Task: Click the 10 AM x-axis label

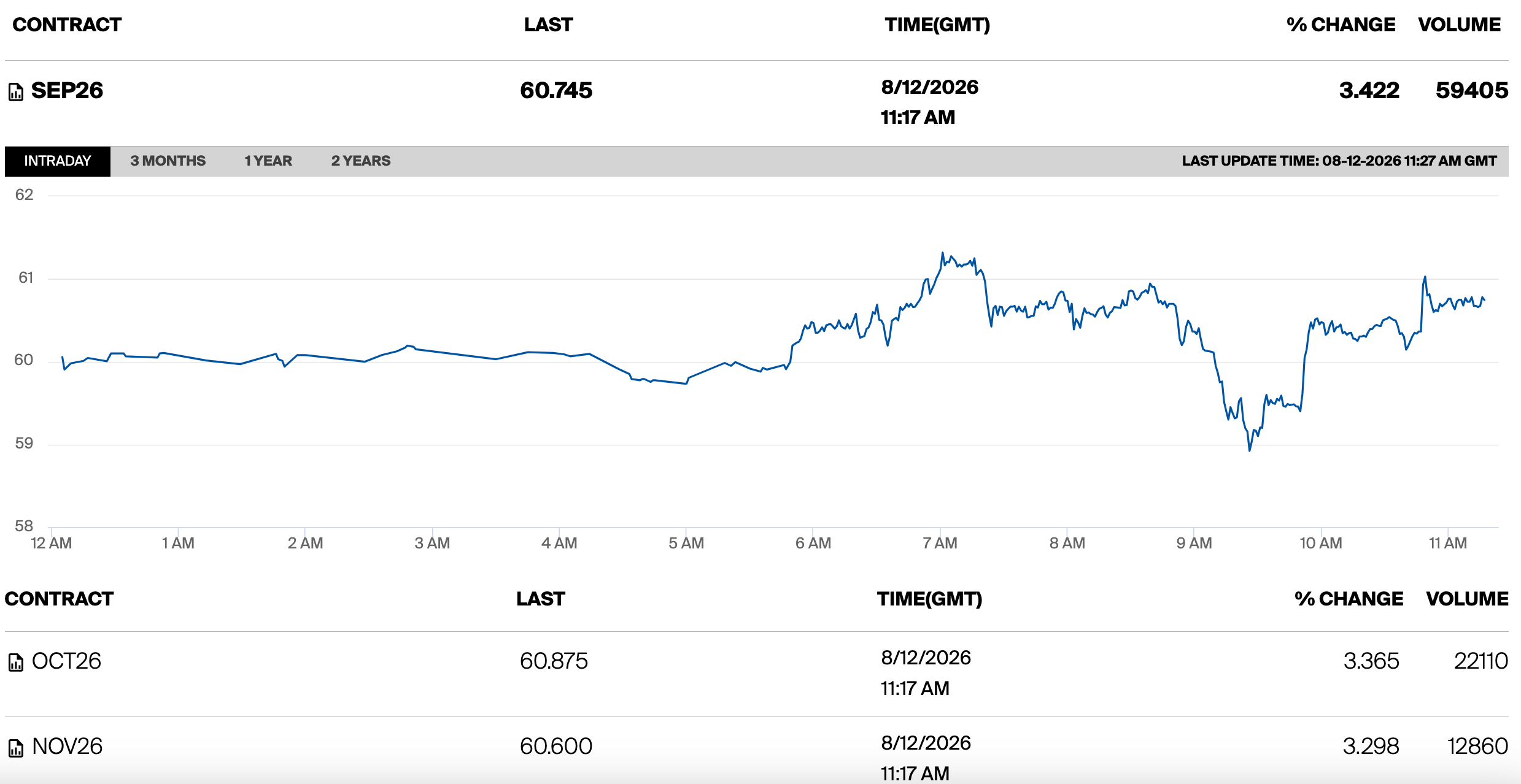Action: [1321, 544]
